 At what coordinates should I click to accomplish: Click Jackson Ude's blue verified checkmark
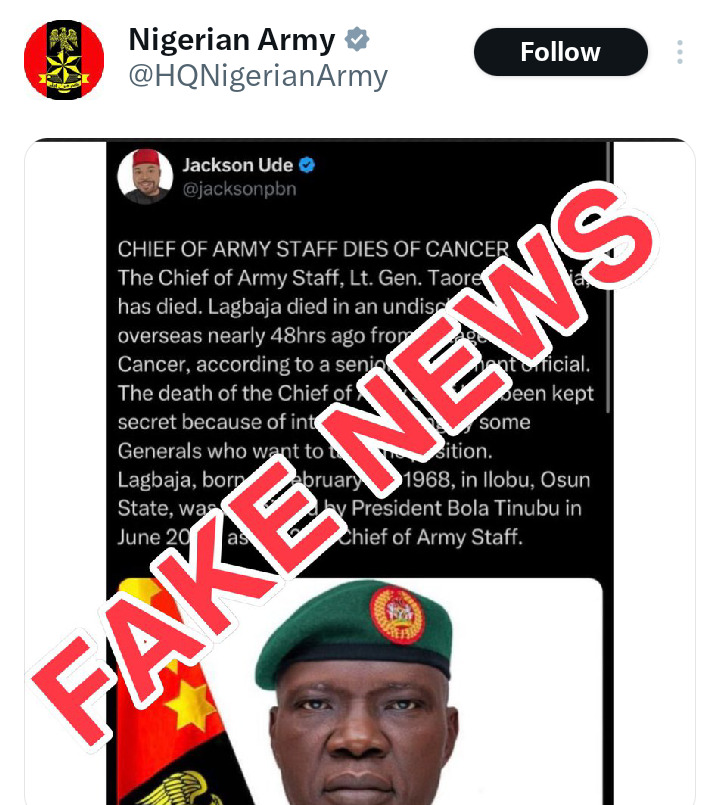(x=307, y=165)
